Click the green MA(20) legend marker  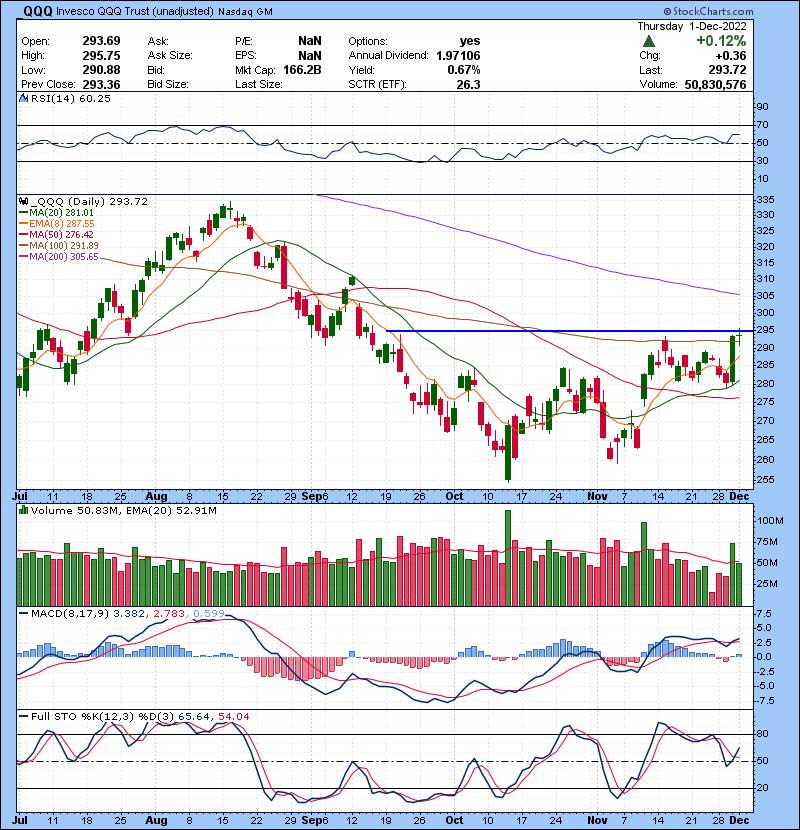click(22, 213)
